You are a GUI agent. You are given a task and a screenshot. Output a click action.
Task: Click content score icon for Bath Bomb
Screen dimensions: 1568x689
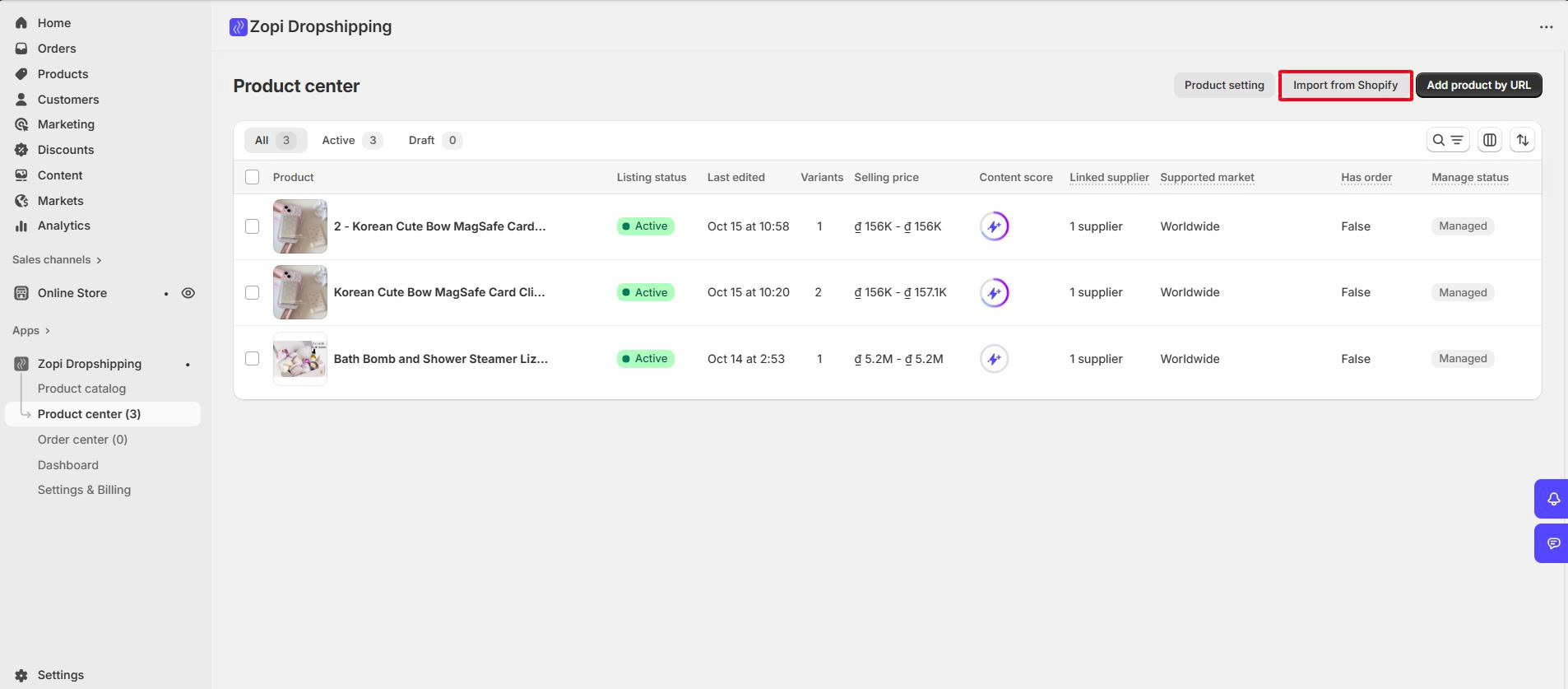pos(994,359)
